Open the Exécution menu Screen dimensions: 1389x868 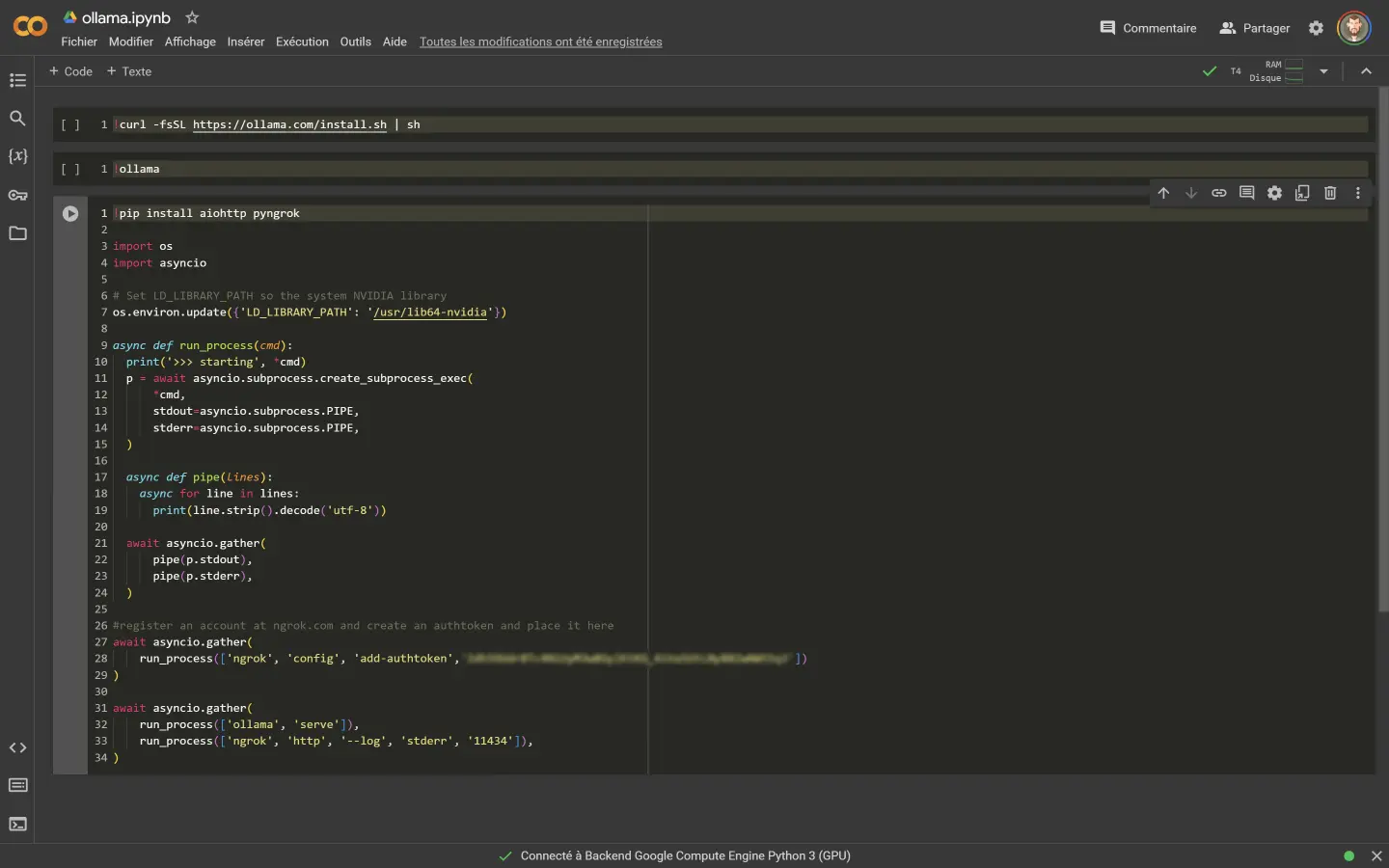[x=302, y=41]
